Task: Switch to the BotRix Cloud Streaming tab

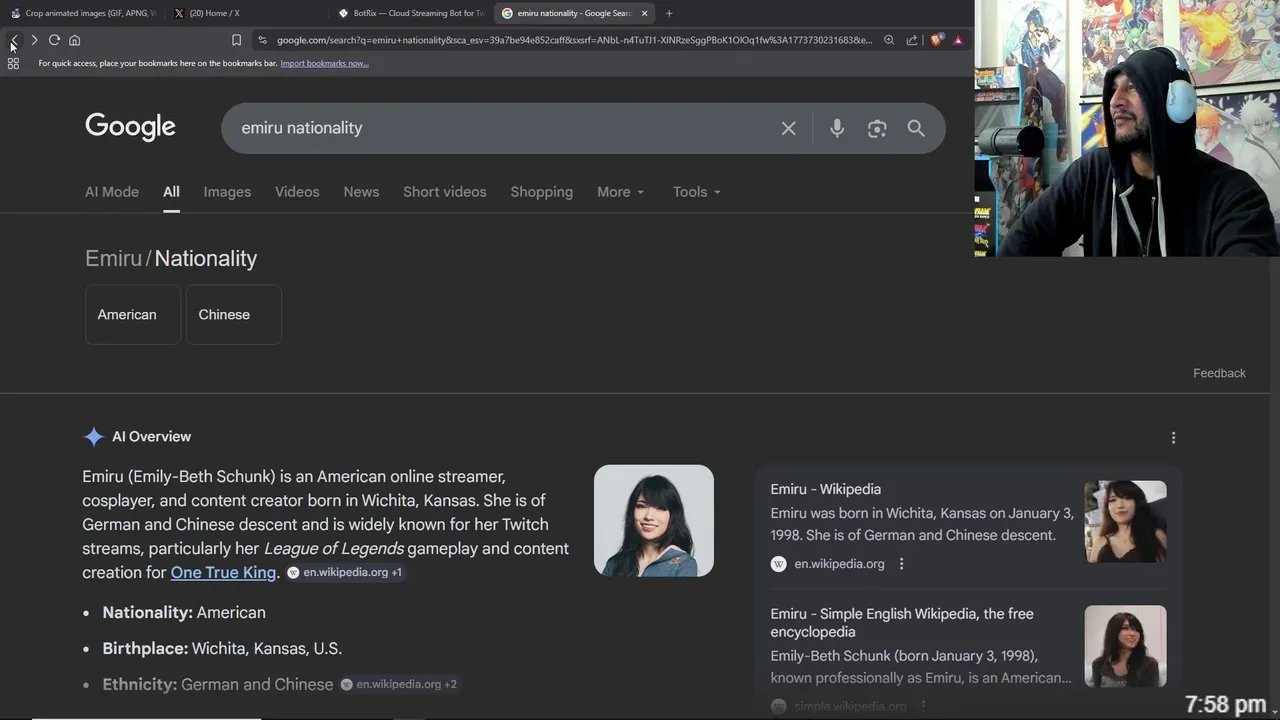Action: click(x=411, y=13)
